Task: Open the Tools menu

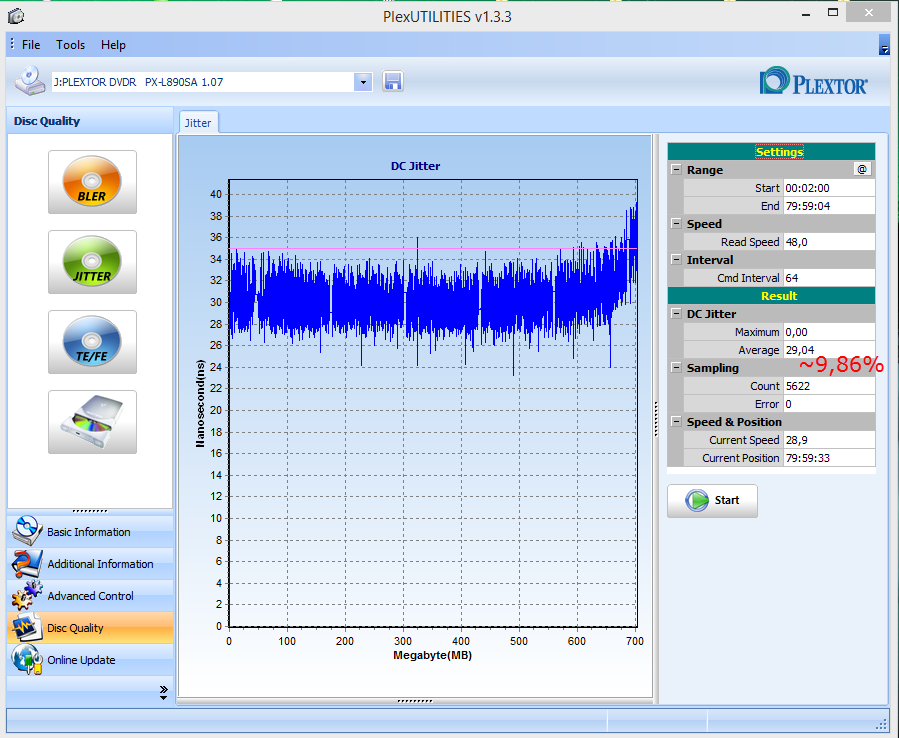Action: pos(71,45)
